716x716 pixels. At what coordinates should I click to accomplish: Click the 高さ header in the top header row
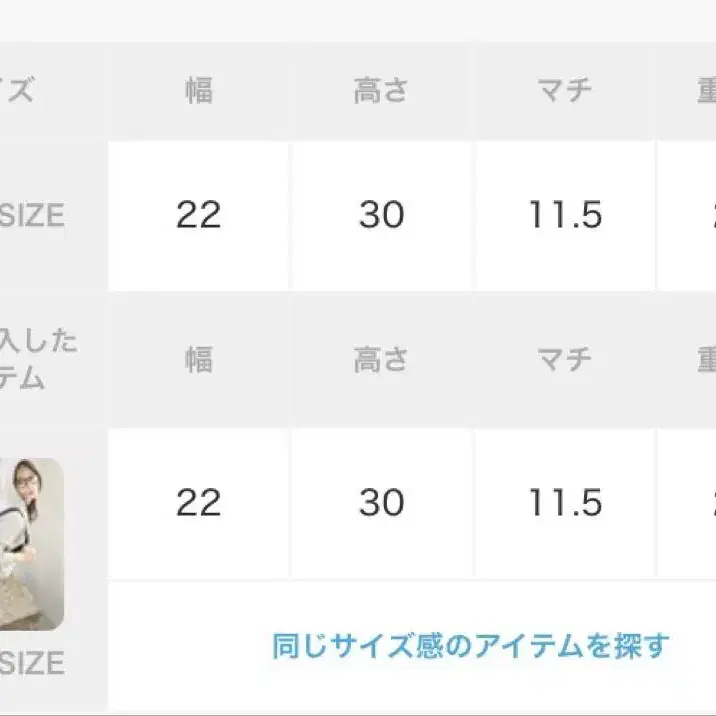coord(381,91)
